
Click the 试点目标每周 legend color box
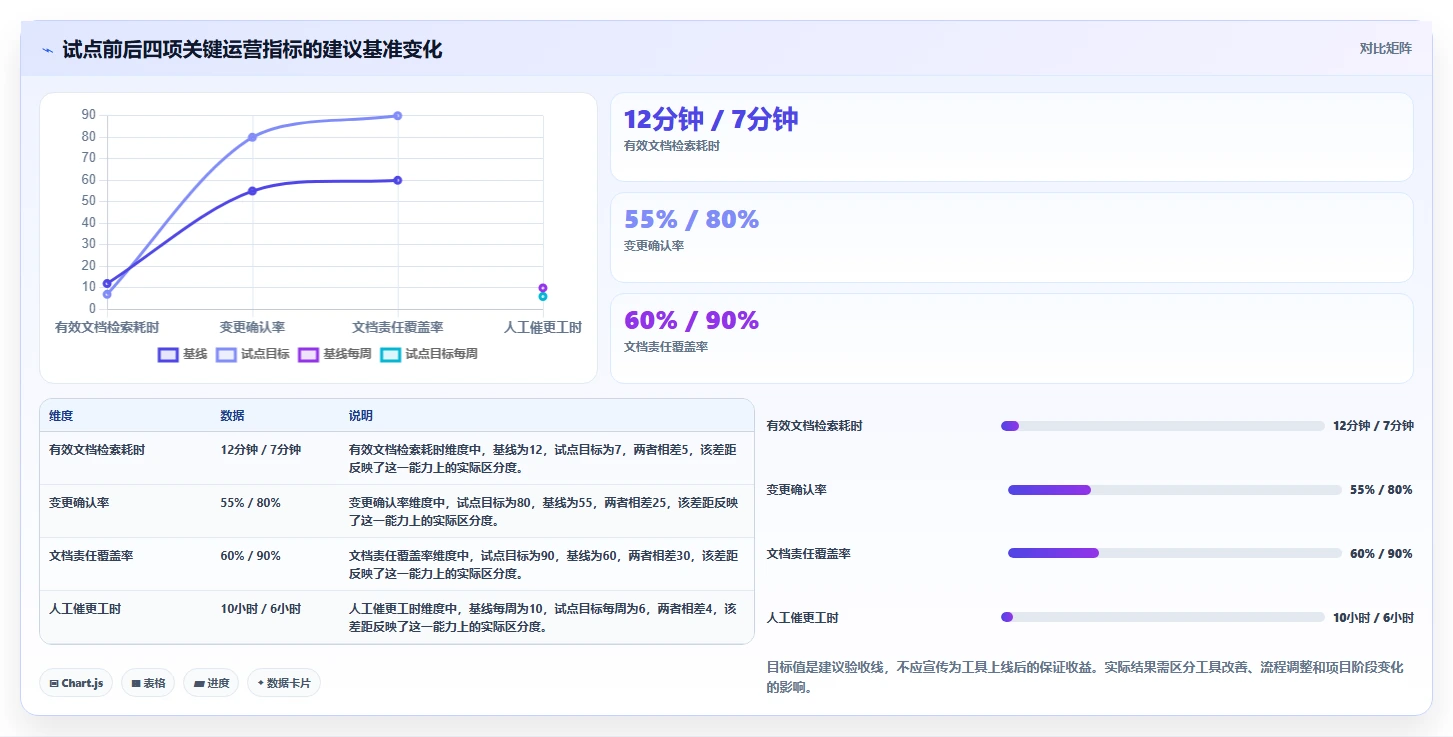(391, 354)
